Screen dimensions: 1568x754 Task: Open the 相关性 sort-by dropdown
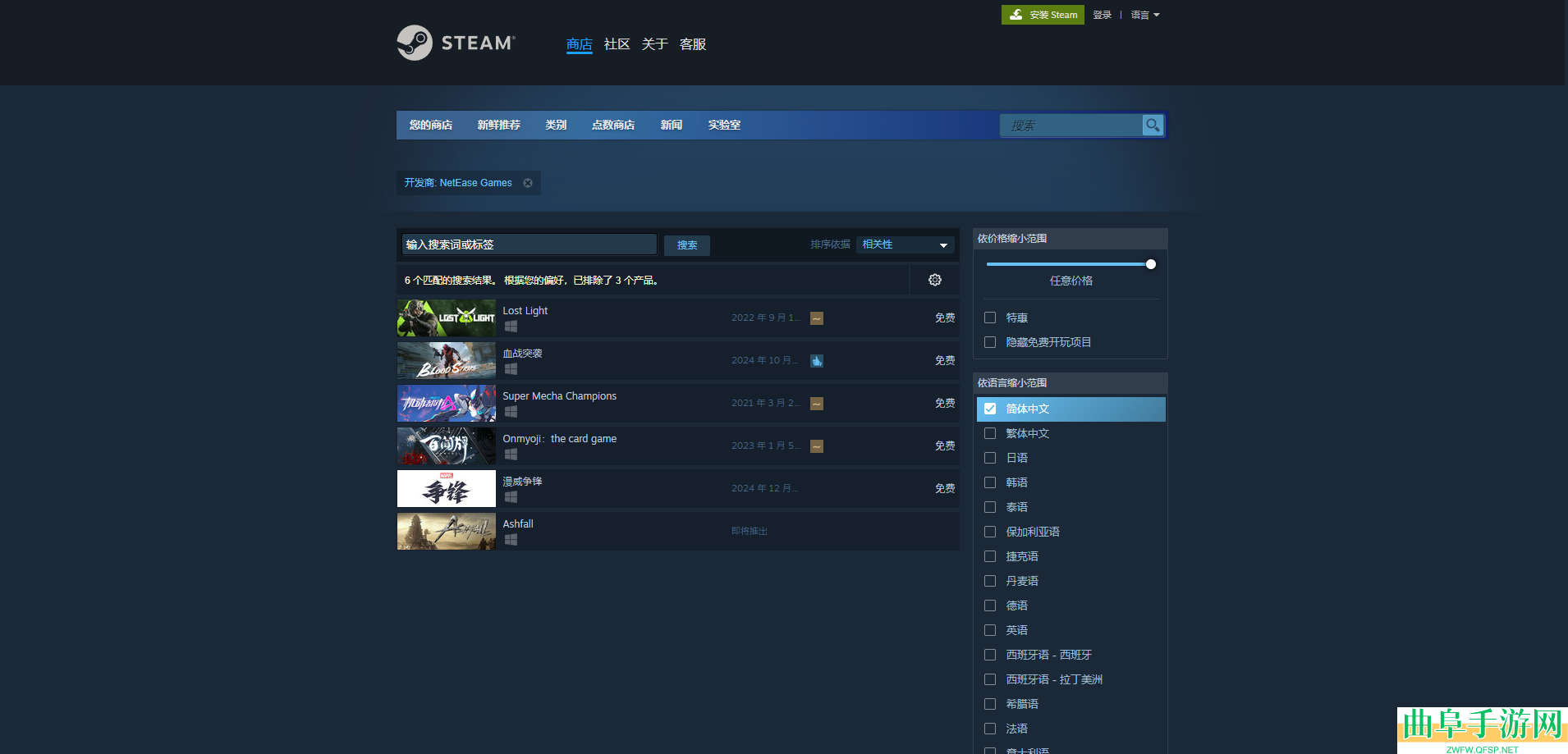(x=905, y=244)
